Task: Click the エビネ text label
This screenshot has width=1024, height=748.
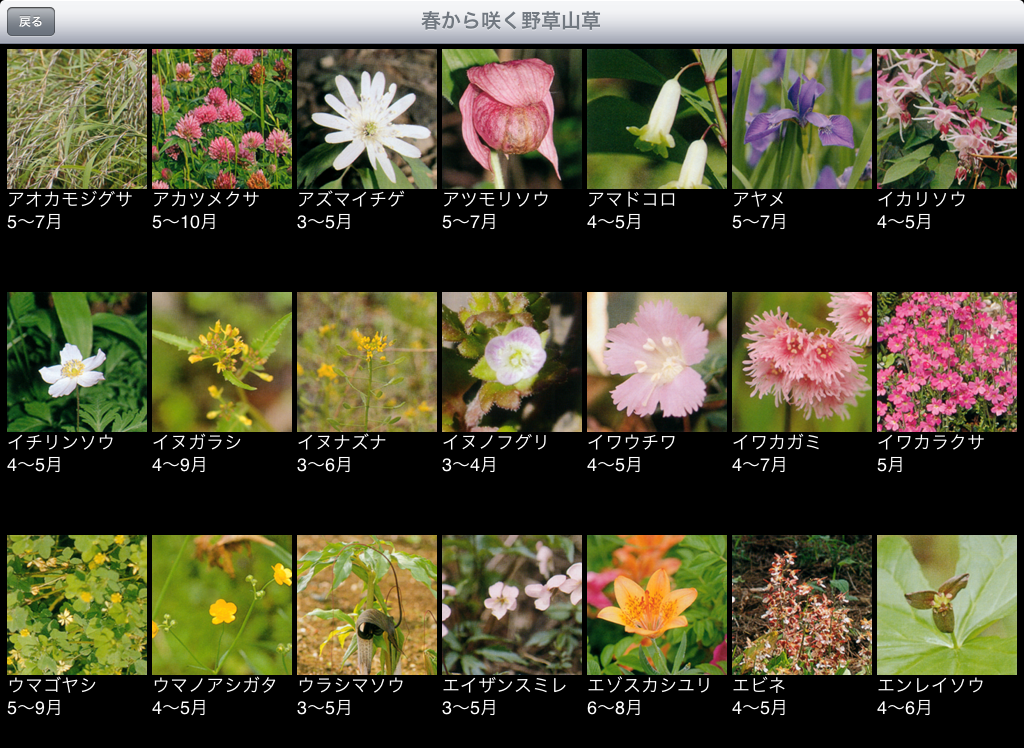Action: (759, 686)
